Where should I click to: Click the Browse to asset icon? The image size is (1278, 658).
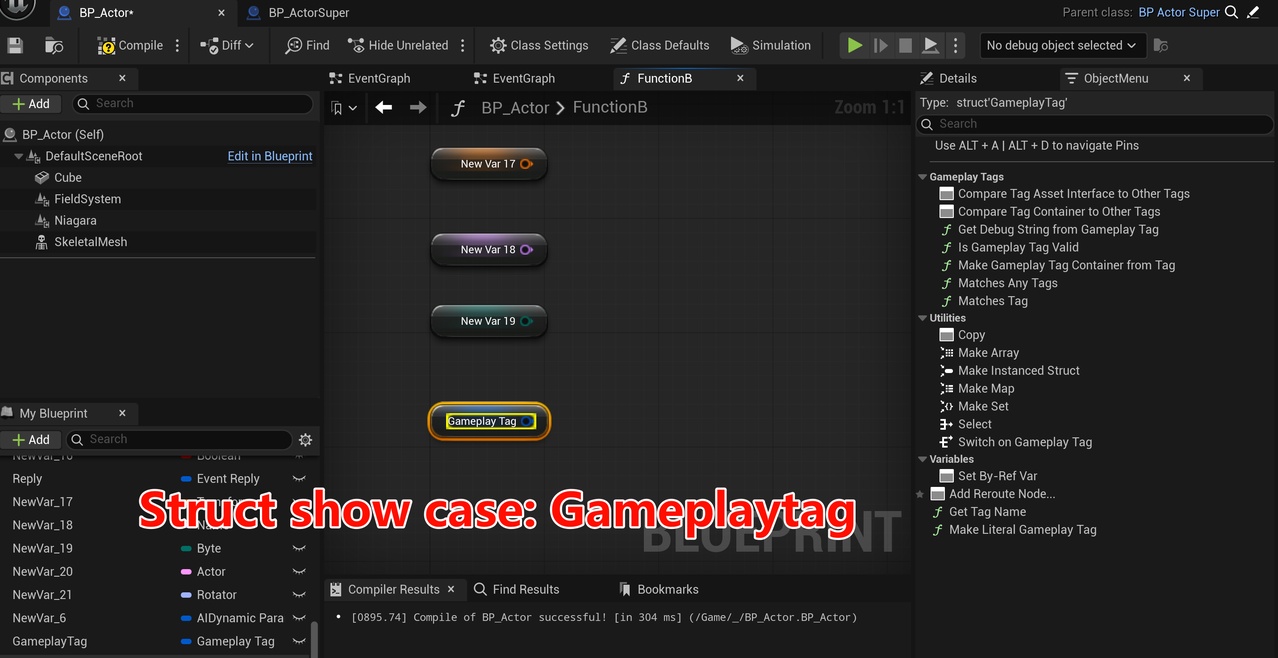tap(54, 45)
